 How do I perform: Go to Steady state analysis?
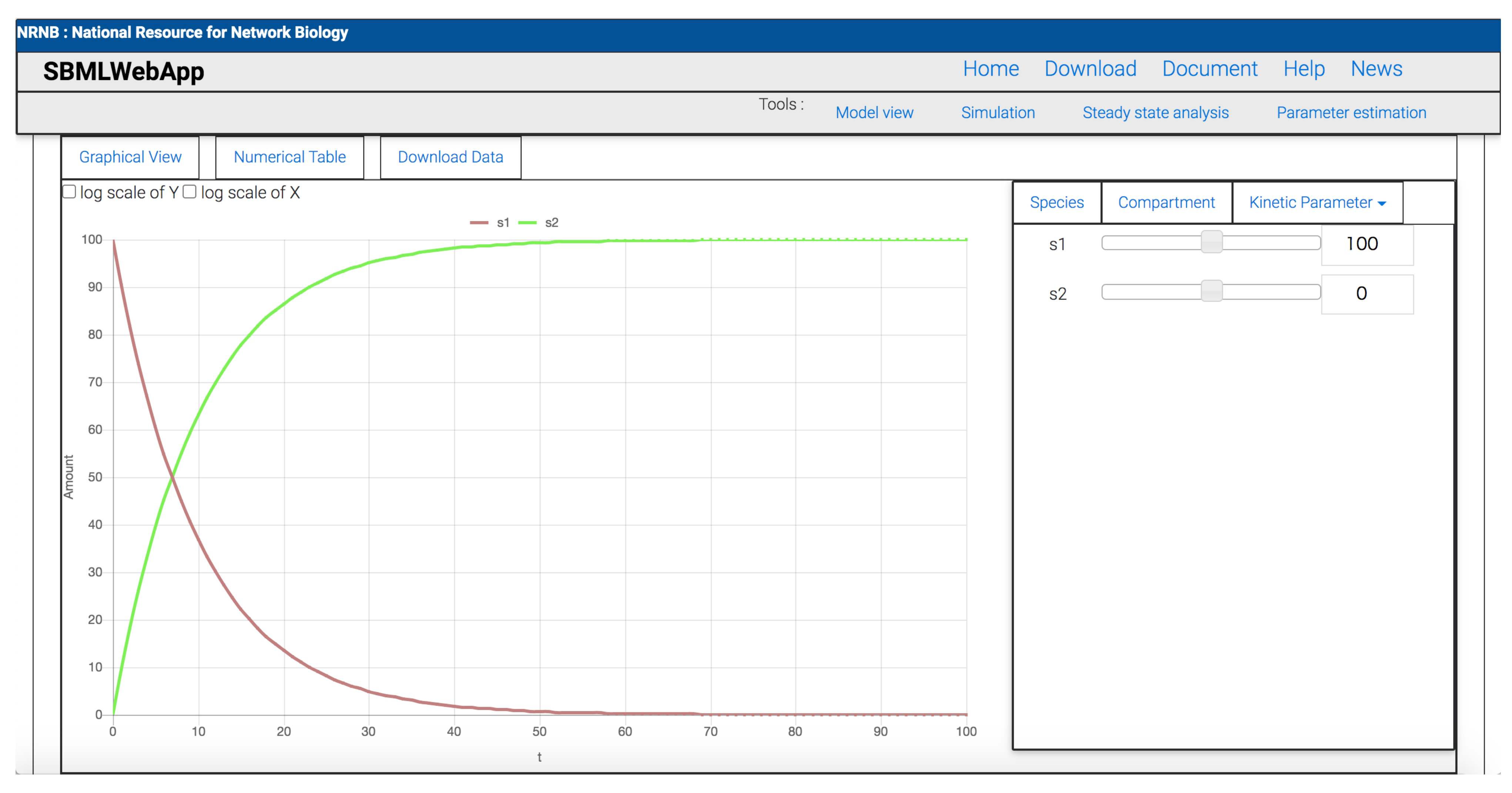[x=1155, y=113]
